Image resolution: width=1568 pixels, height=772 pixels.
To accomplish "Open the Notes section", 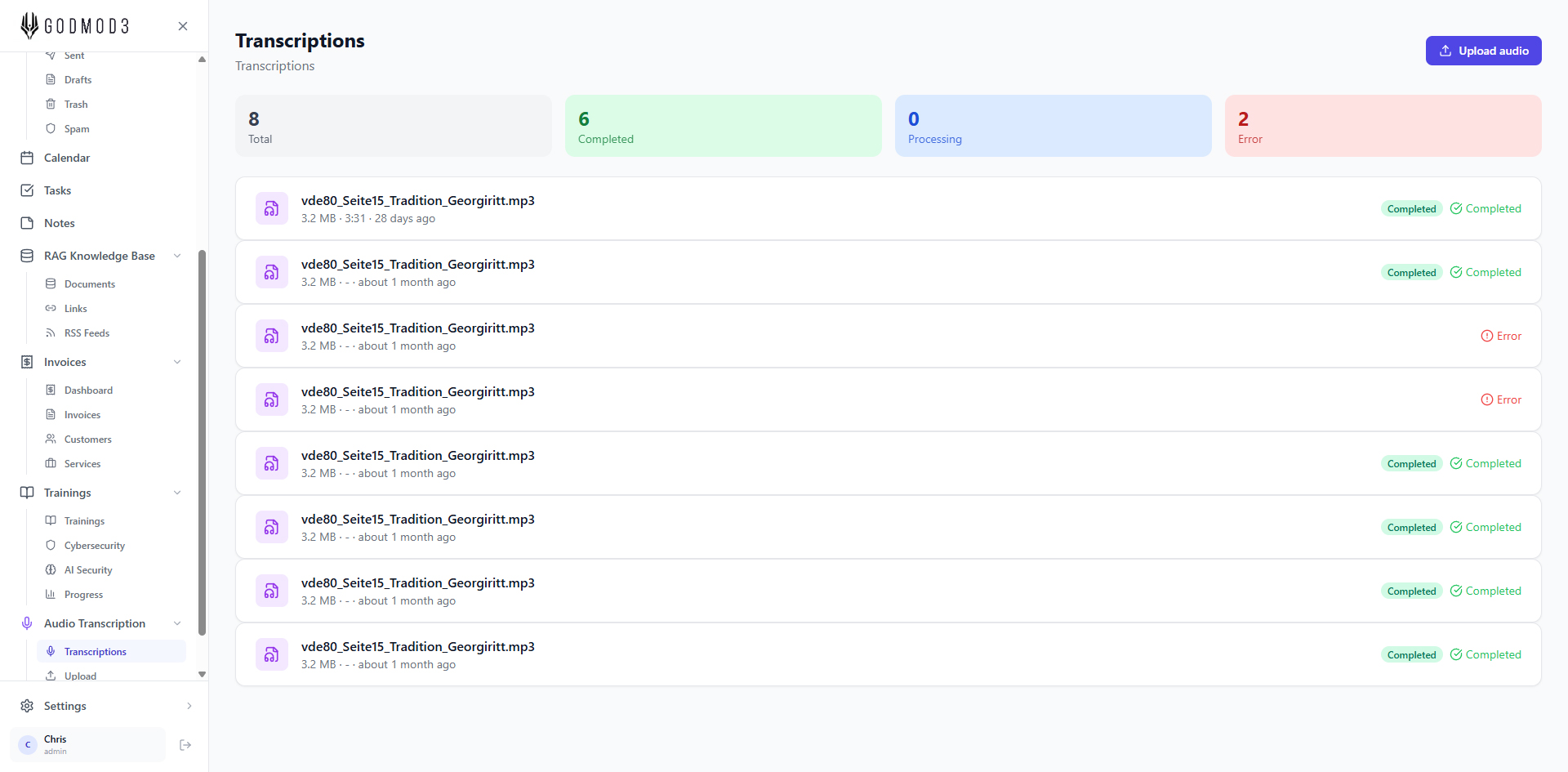I will coord(59,223).
